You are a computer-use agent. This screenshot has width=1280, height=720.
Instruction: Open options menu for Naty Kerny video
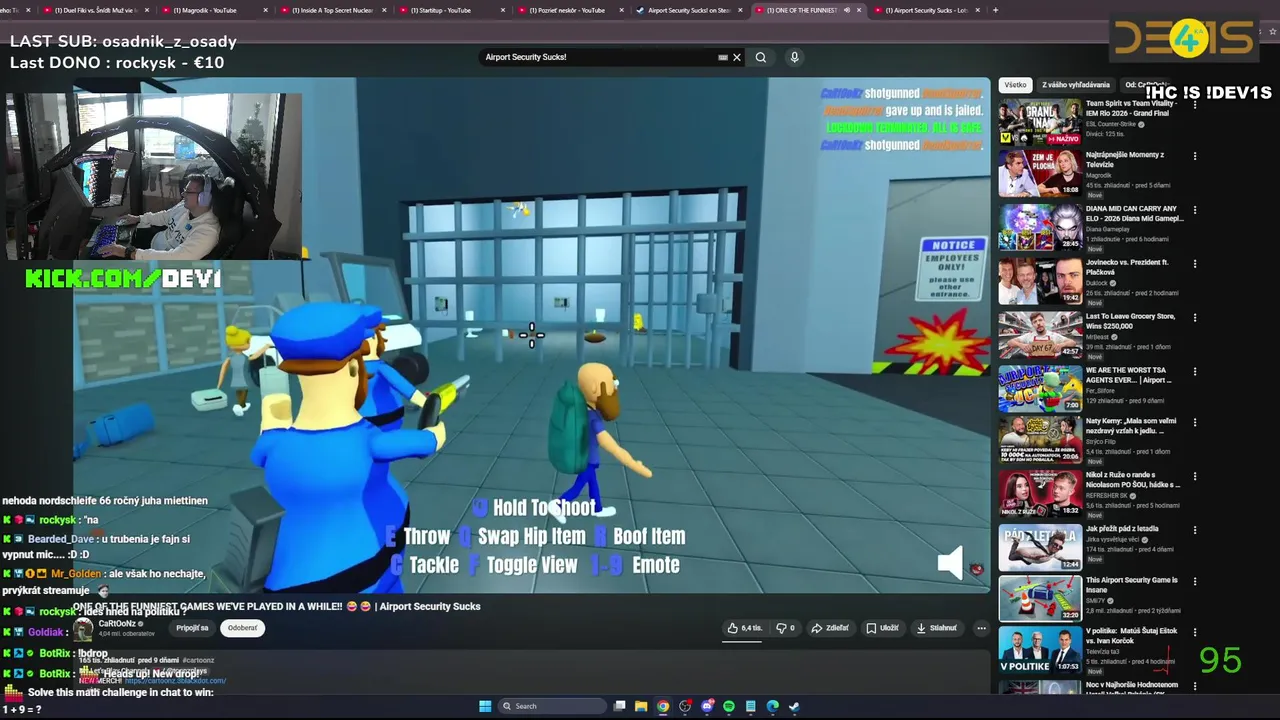(x=1195, y=422)
